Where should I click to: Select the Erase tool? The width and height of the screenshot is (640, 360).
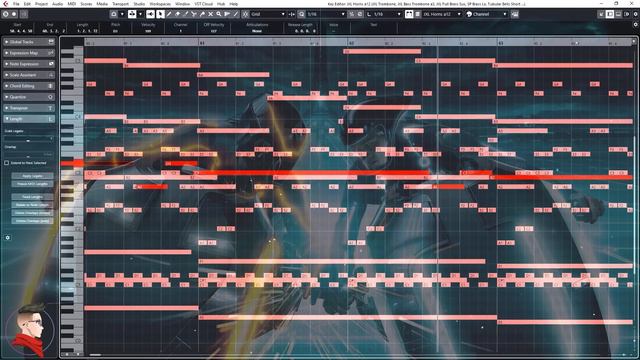pyautogui.click(x=177, y=14)
